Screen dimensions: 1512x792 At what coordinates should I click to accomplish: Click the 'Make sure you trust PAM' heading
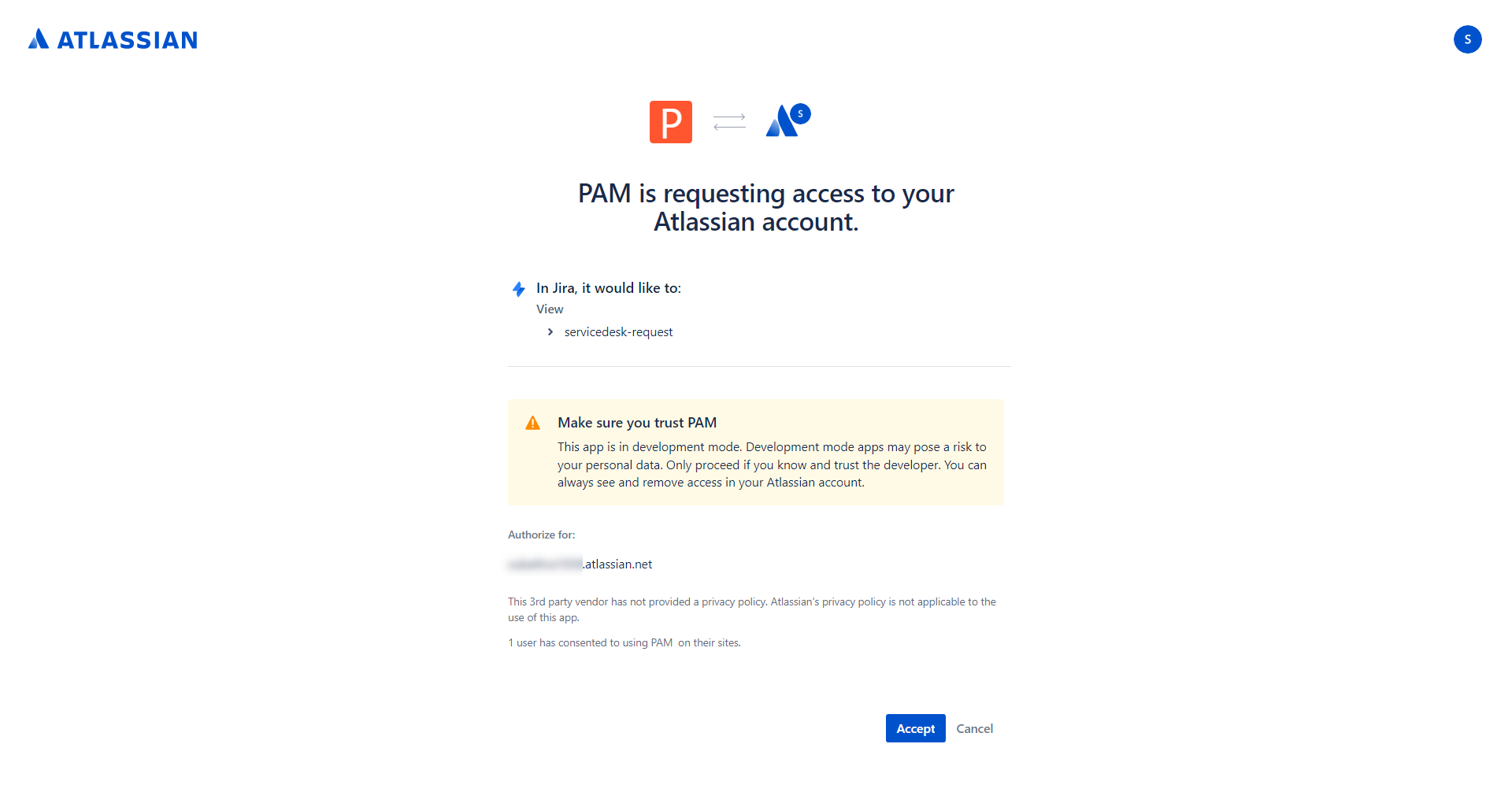pos(637,423)
